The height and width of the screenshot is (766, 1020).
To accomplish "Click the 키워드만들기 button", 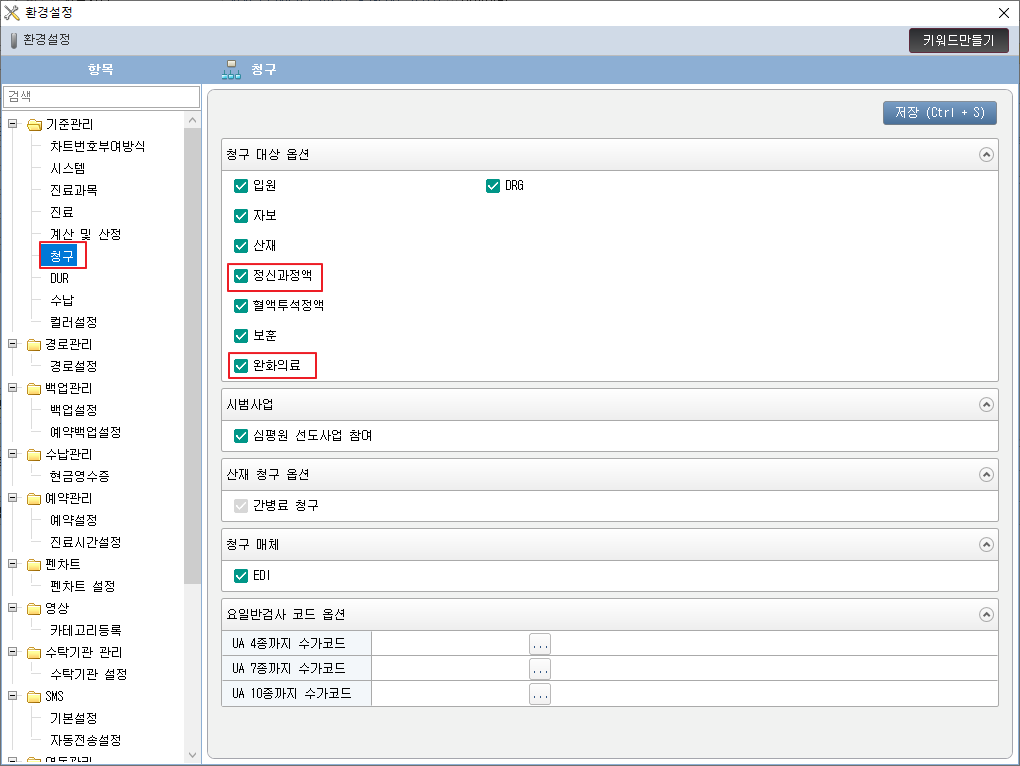I will tap(958, 41).
